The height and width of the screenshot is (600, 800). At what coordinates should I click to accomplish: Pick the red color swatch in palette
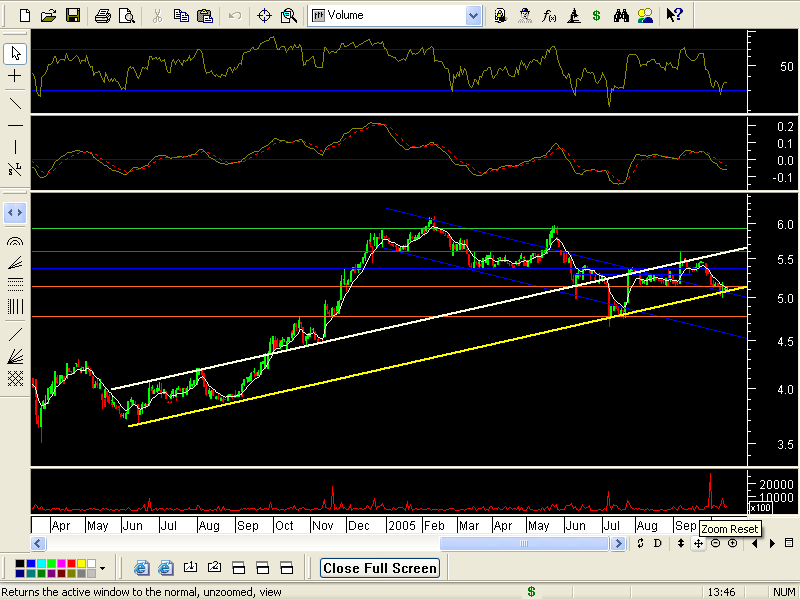click(73, 564)
